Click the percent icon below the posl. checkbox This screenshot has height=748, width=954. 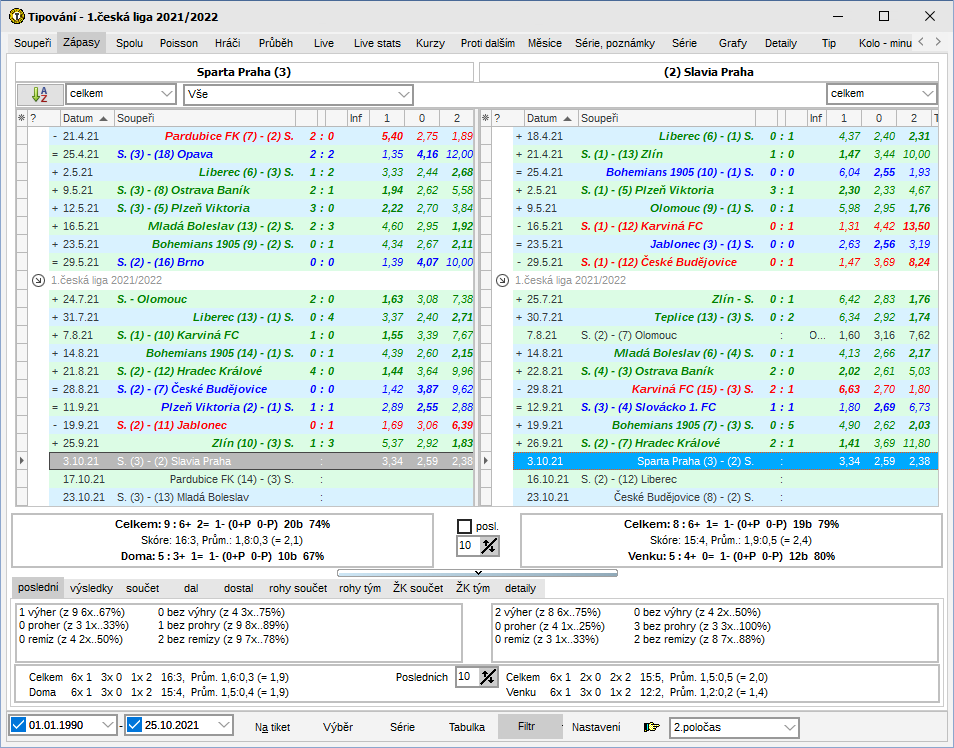pos(489,546)
